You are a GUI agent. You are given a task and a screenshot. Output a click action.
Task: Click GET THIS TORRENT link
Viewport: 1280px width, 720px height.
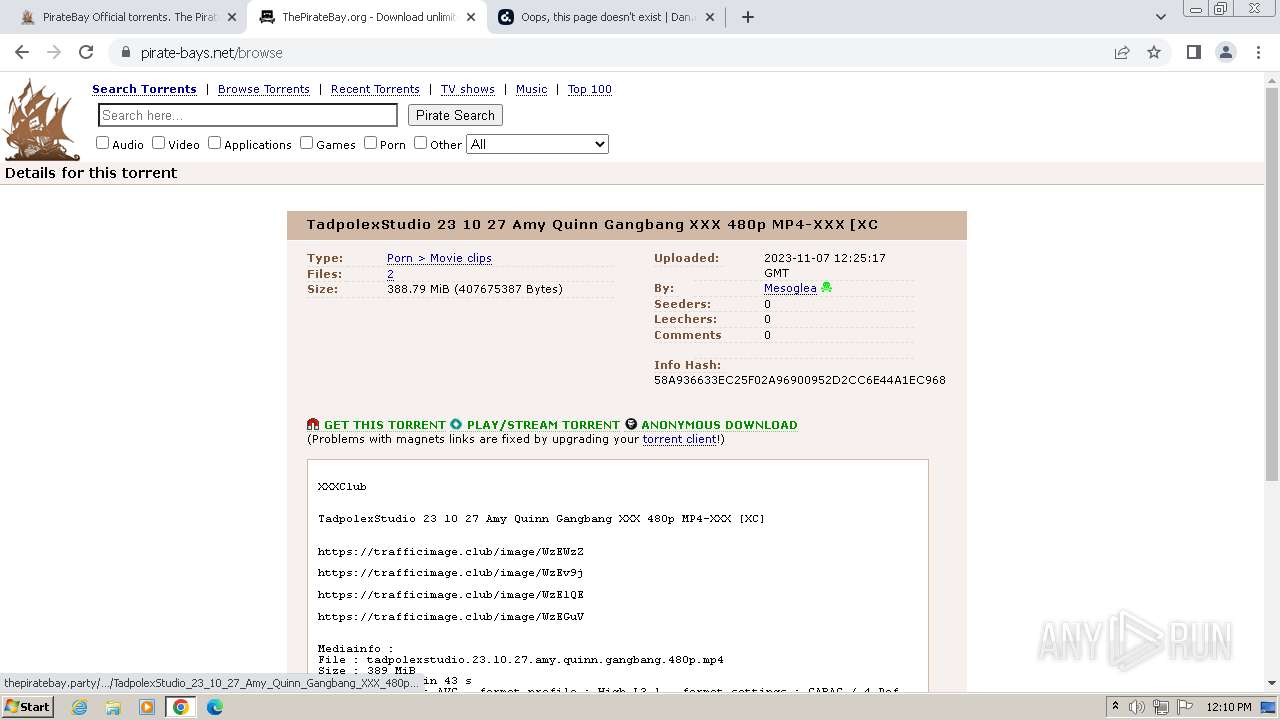[385, 425]
